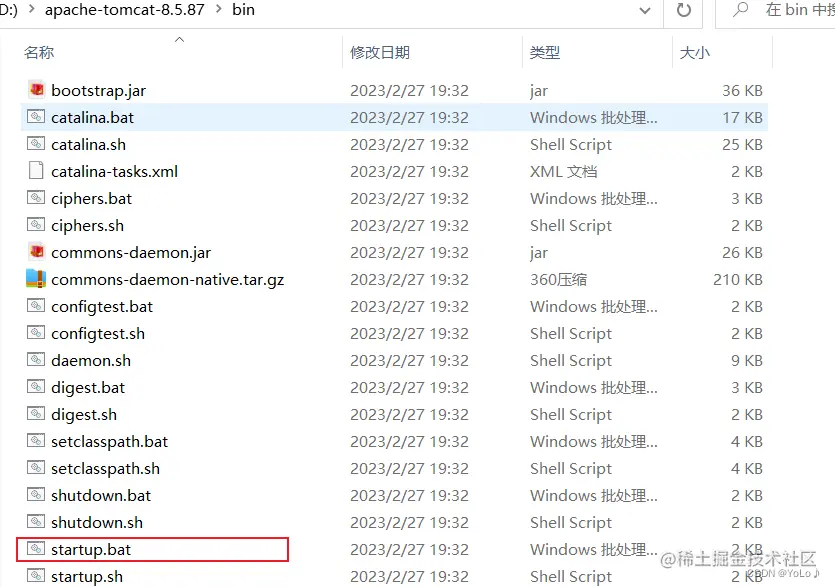Click the daemon.sh file icon
835x587 pixels.
[36, 360]
